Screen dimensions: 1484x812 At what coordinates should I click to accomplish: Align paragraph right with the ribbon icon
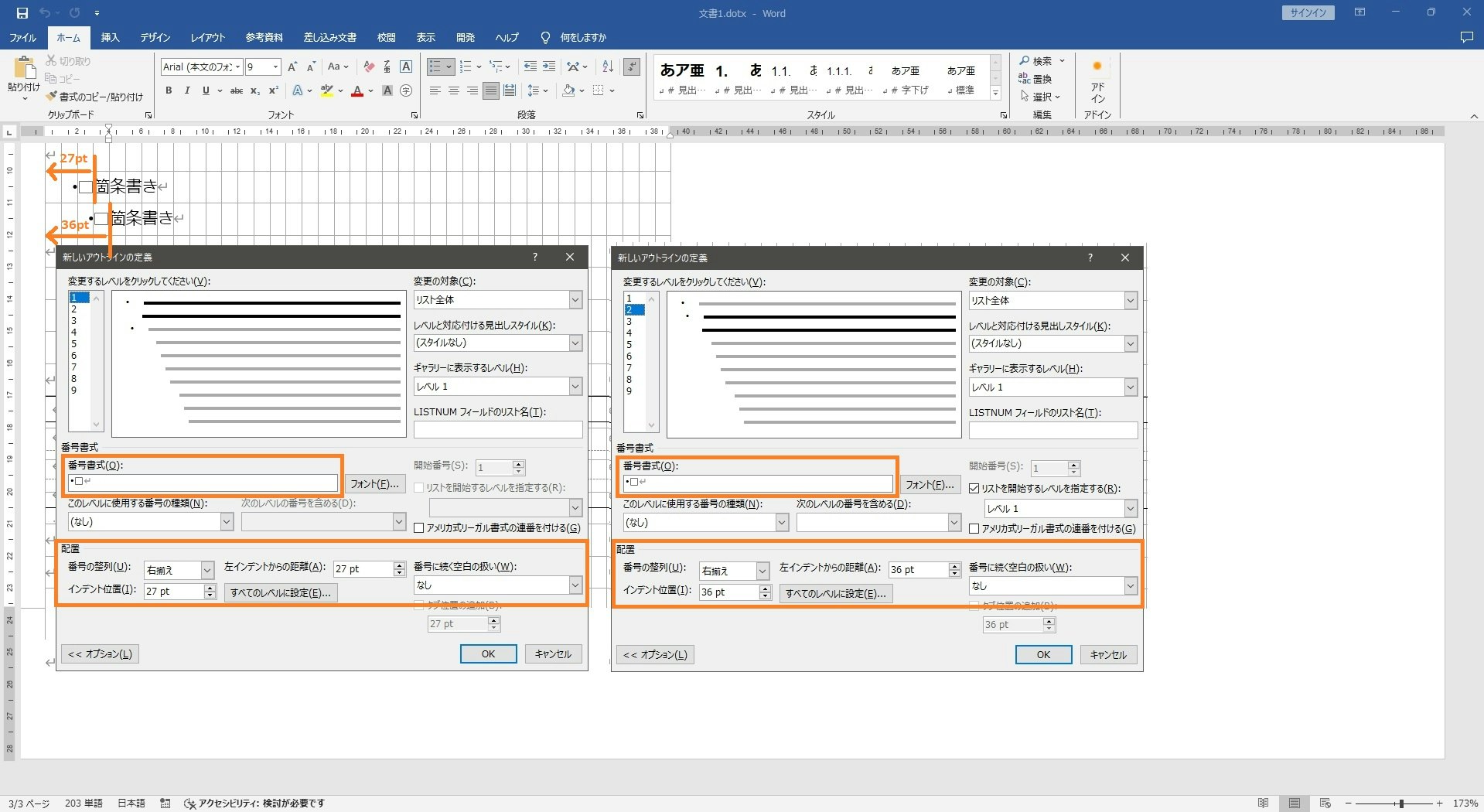click(x=472, y=90)
